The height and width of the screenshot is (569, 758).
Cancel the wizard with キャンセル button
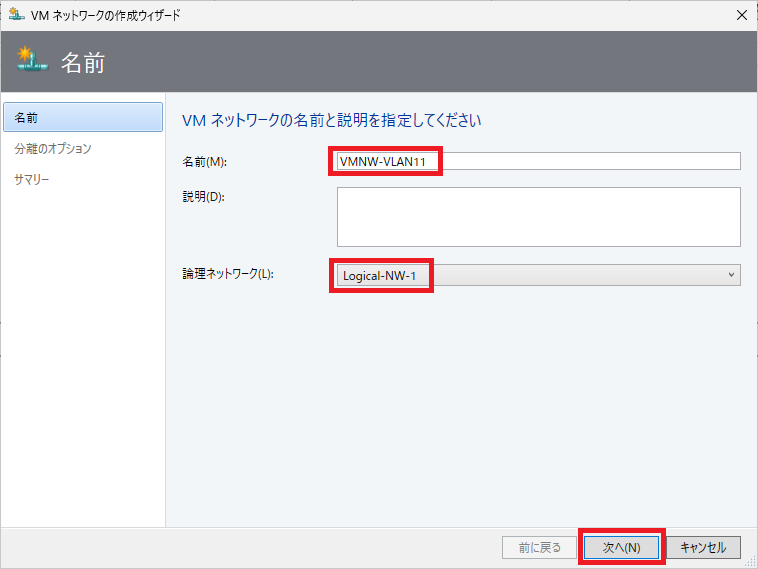click(703, 547)
